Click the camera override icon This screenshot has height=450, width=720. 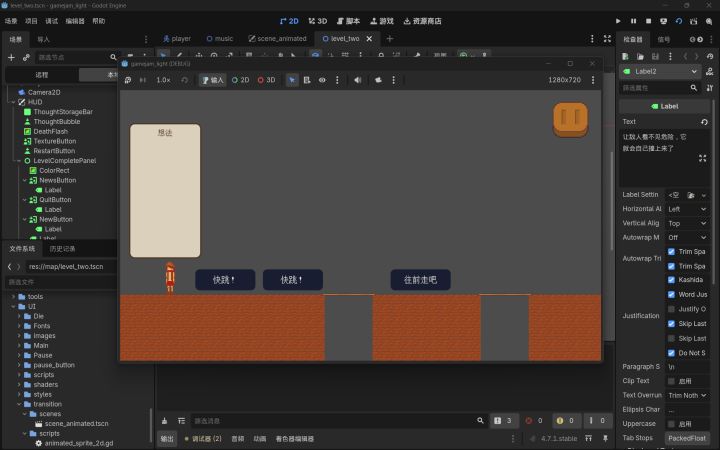click(x=378, y=80)
